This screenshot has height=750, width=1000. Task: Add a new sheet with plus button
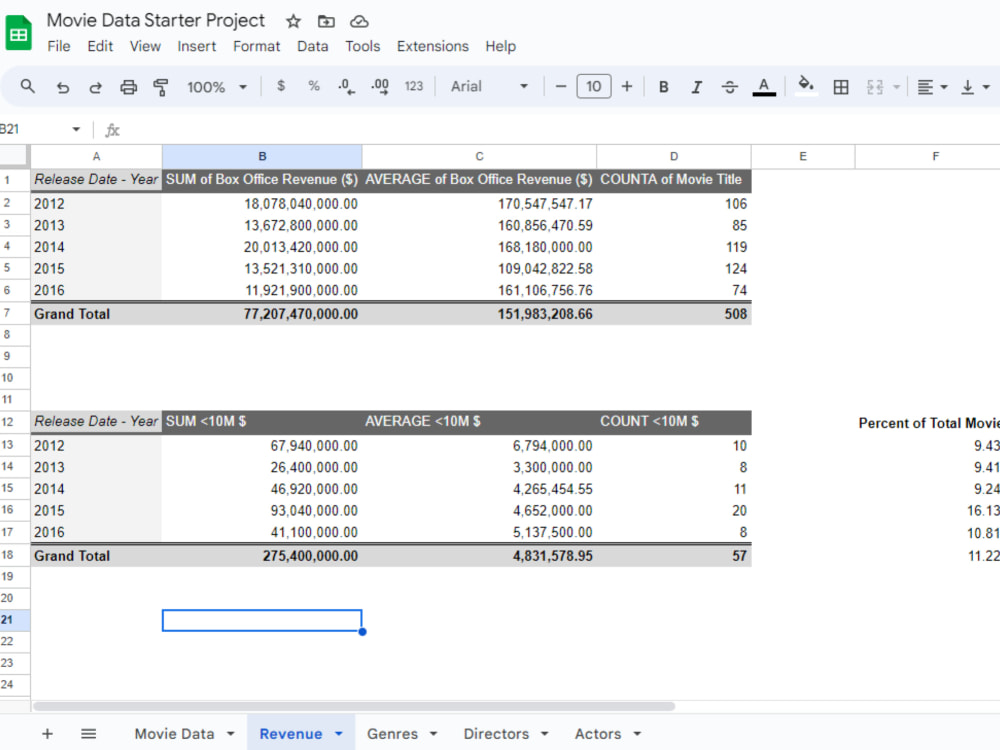pos(47,734)
